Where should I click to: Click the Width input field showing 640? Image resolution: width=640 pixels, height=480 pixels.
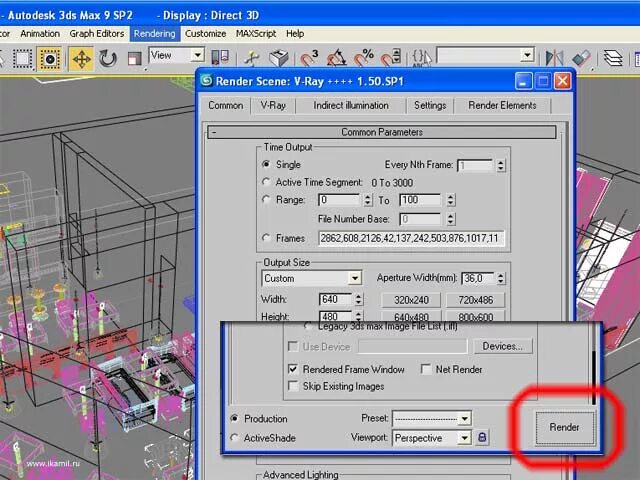point(336,299)
